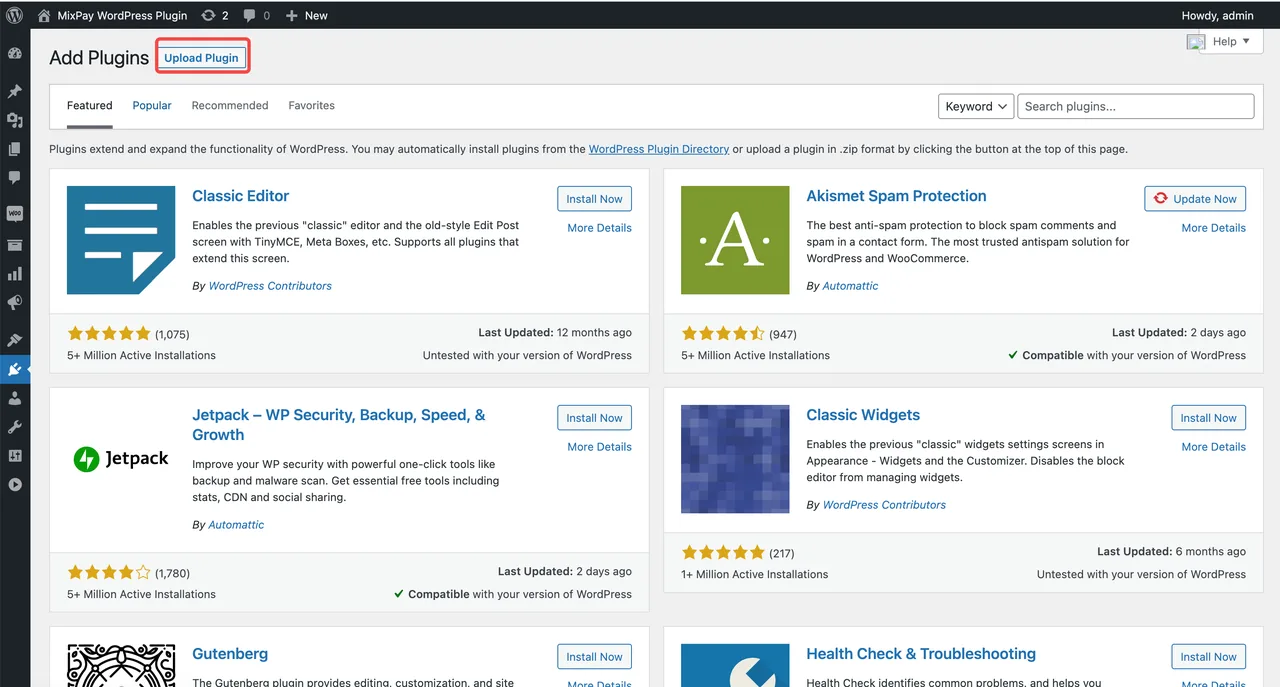
Task: Expand the Keyword search type dropdown
Action: point(976,106)
